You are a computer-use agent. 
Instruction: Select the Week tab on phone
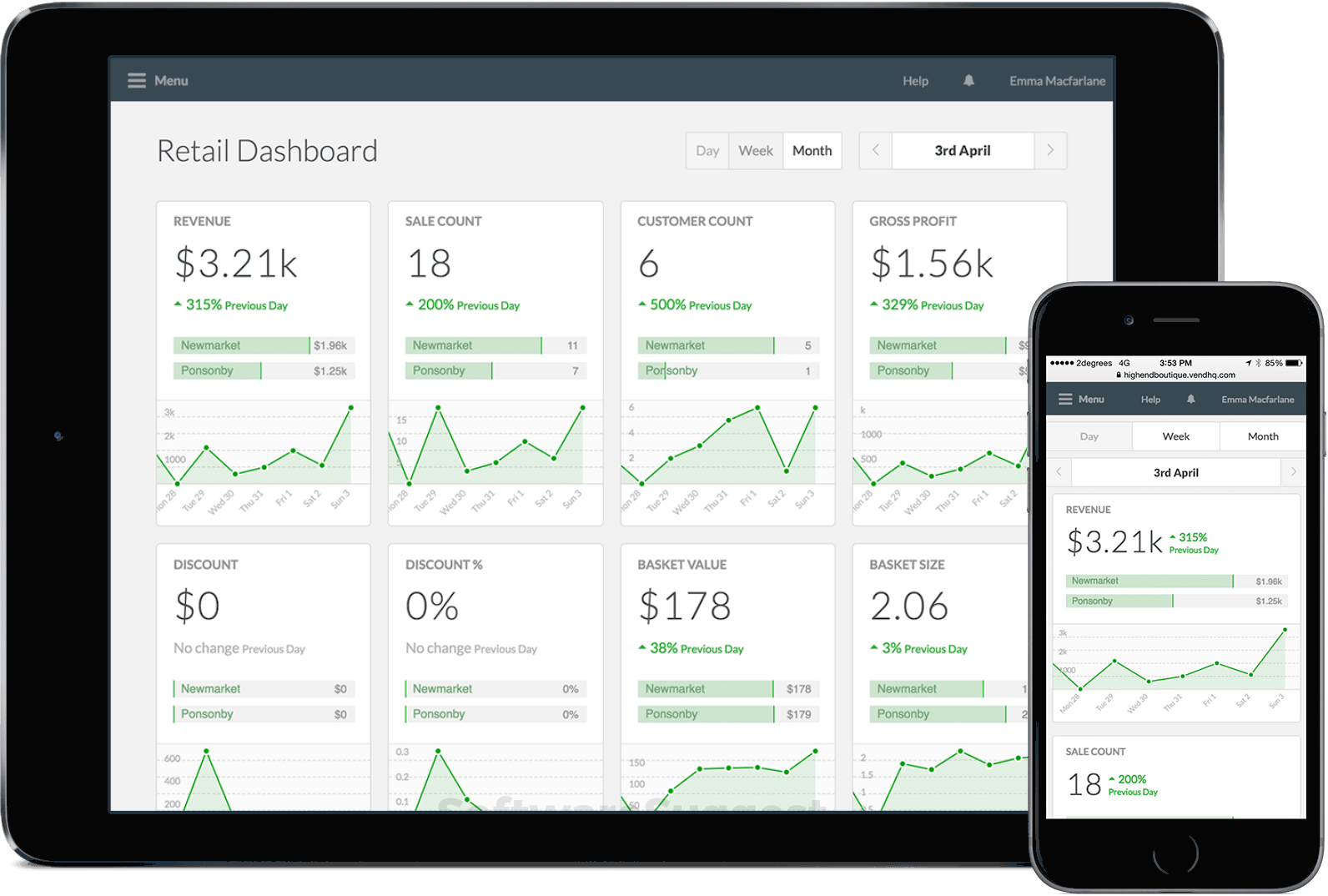click(x=1176, y=436)
